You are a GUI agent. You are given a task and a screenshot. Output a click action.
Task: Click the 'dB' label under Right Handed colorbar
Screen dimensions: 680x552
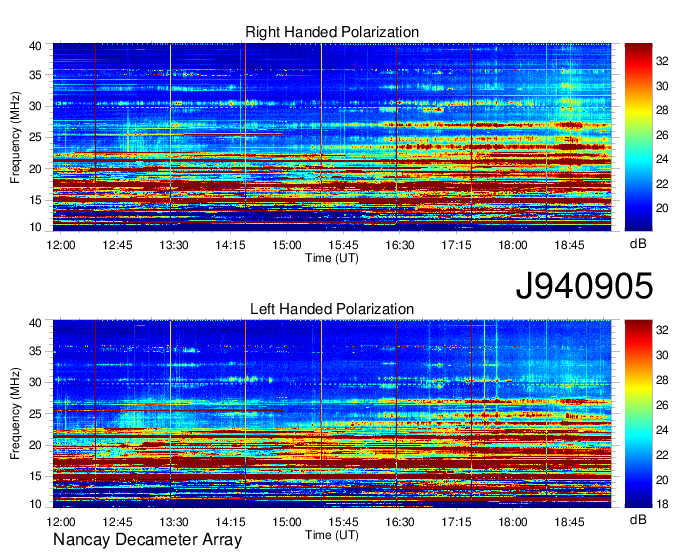[x=638, y=244]
